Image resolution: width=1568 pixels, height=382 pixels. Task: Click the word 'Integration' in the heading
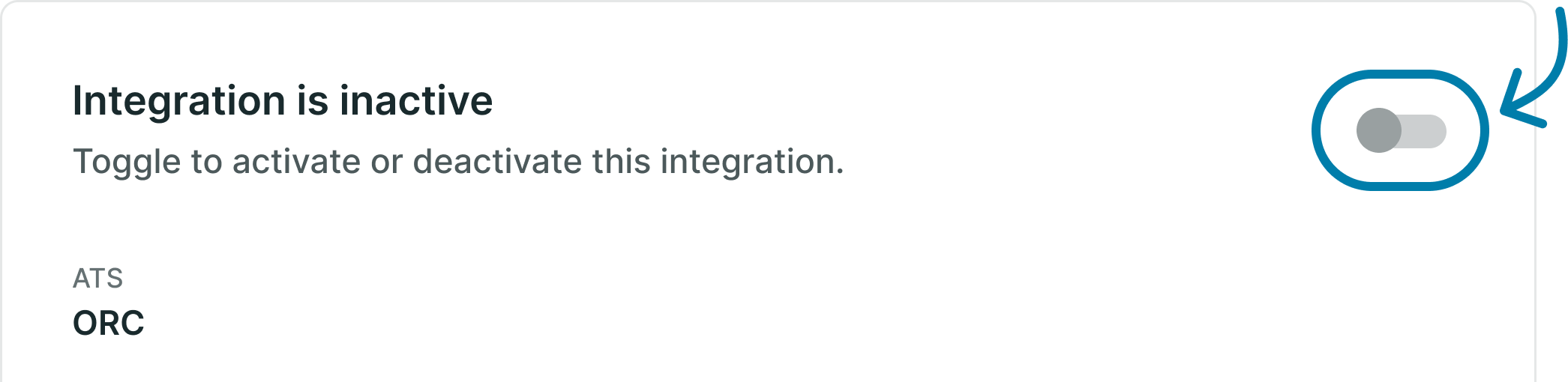coord(178,102)
